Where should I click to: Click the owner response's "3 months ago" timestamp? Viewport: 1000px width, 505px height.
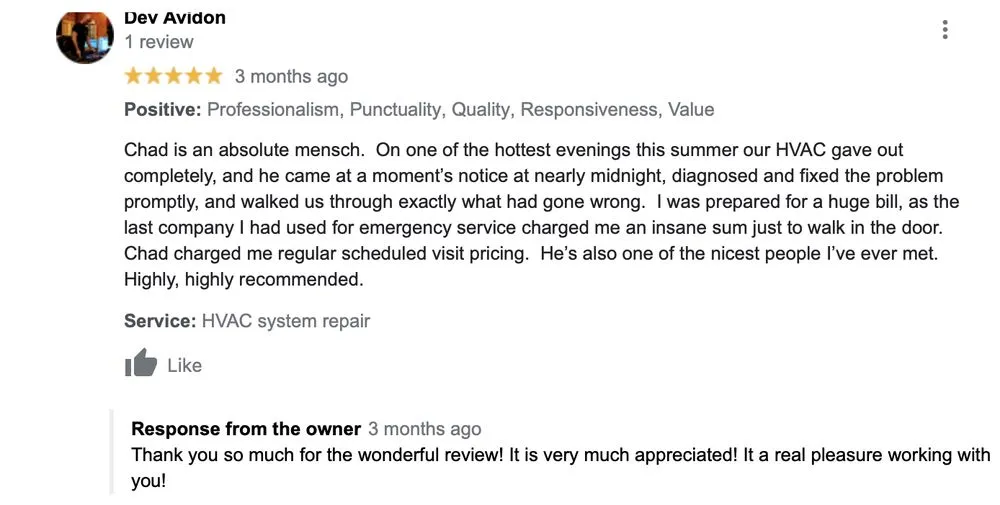click(424, 429)
